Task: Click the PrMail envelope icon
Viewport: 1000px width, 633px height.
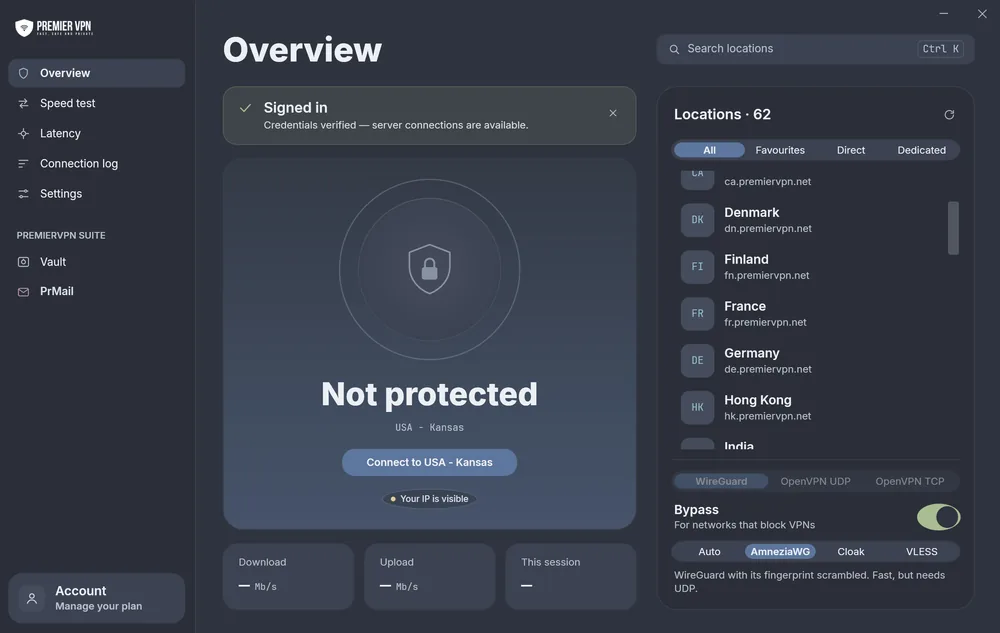Action: [x=24, y=291]
